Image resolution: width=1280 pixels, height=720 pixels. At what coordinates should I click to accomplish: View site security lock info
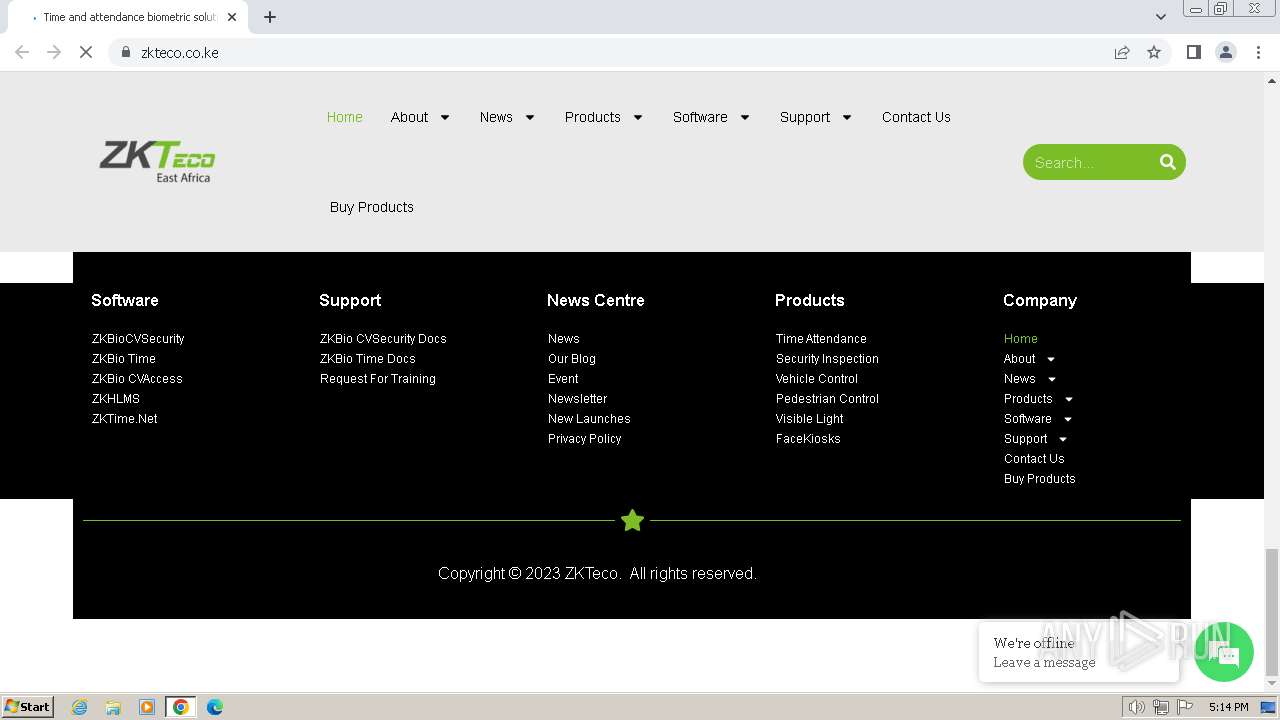pyautogui.click(x=125, y=52)
